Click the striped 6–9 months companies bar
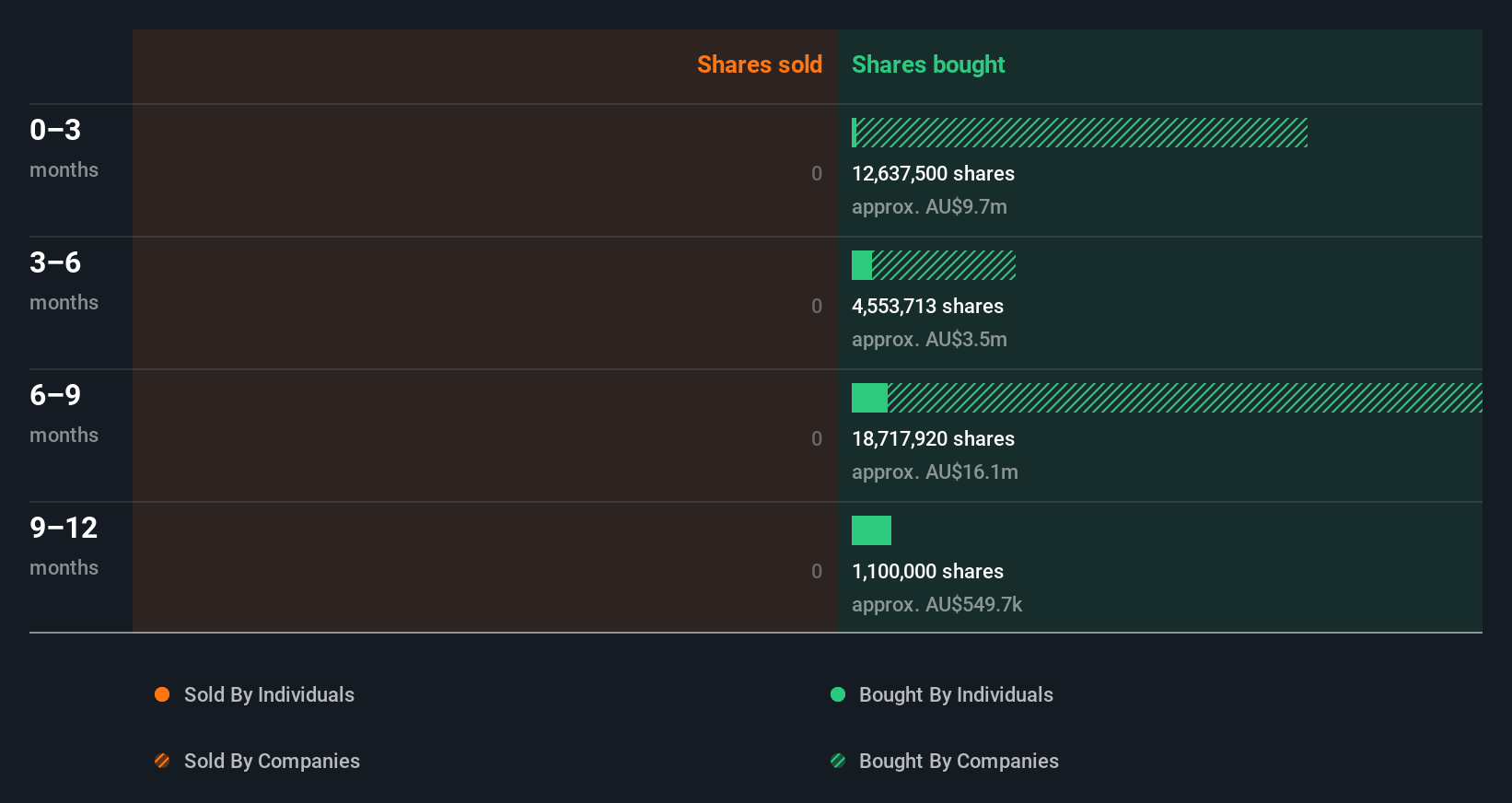 [1184, 398]
